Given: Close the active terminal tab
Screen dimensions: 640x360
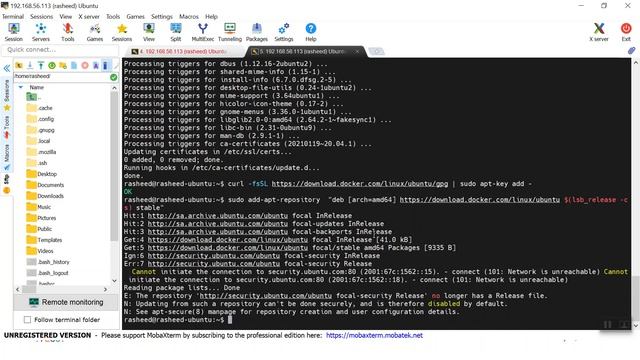Looking at the screenshot, I should point(357,51).
